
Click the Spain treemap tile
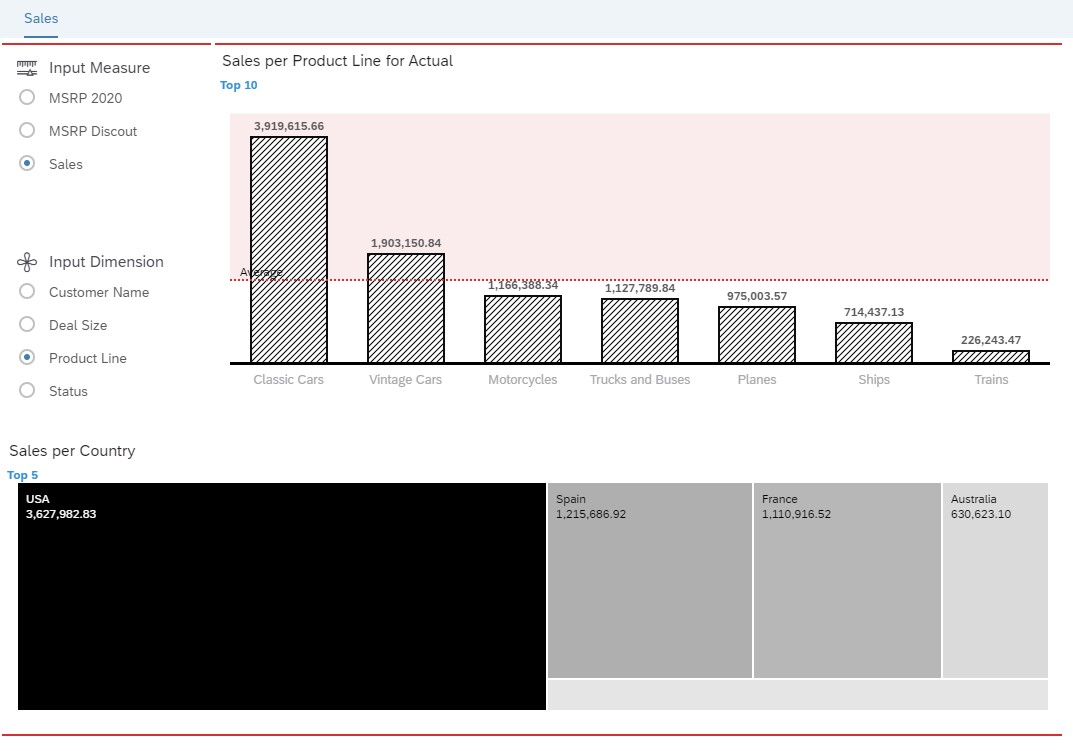point(650,580)
